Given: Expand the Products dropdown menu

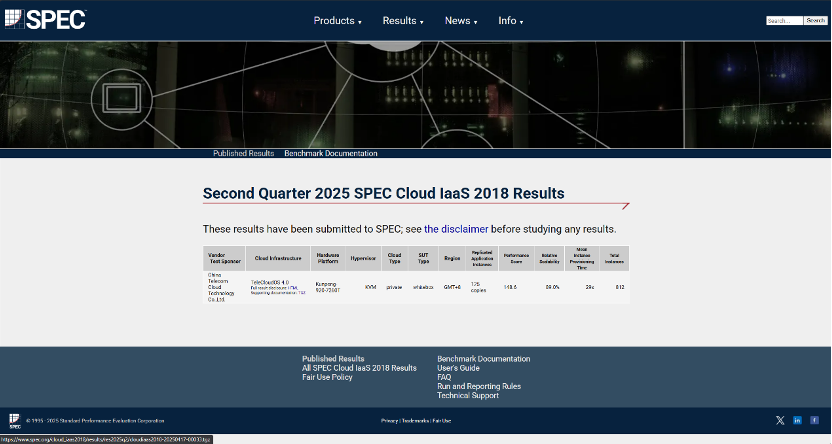Looking at the screenshot, I should 337,21.
